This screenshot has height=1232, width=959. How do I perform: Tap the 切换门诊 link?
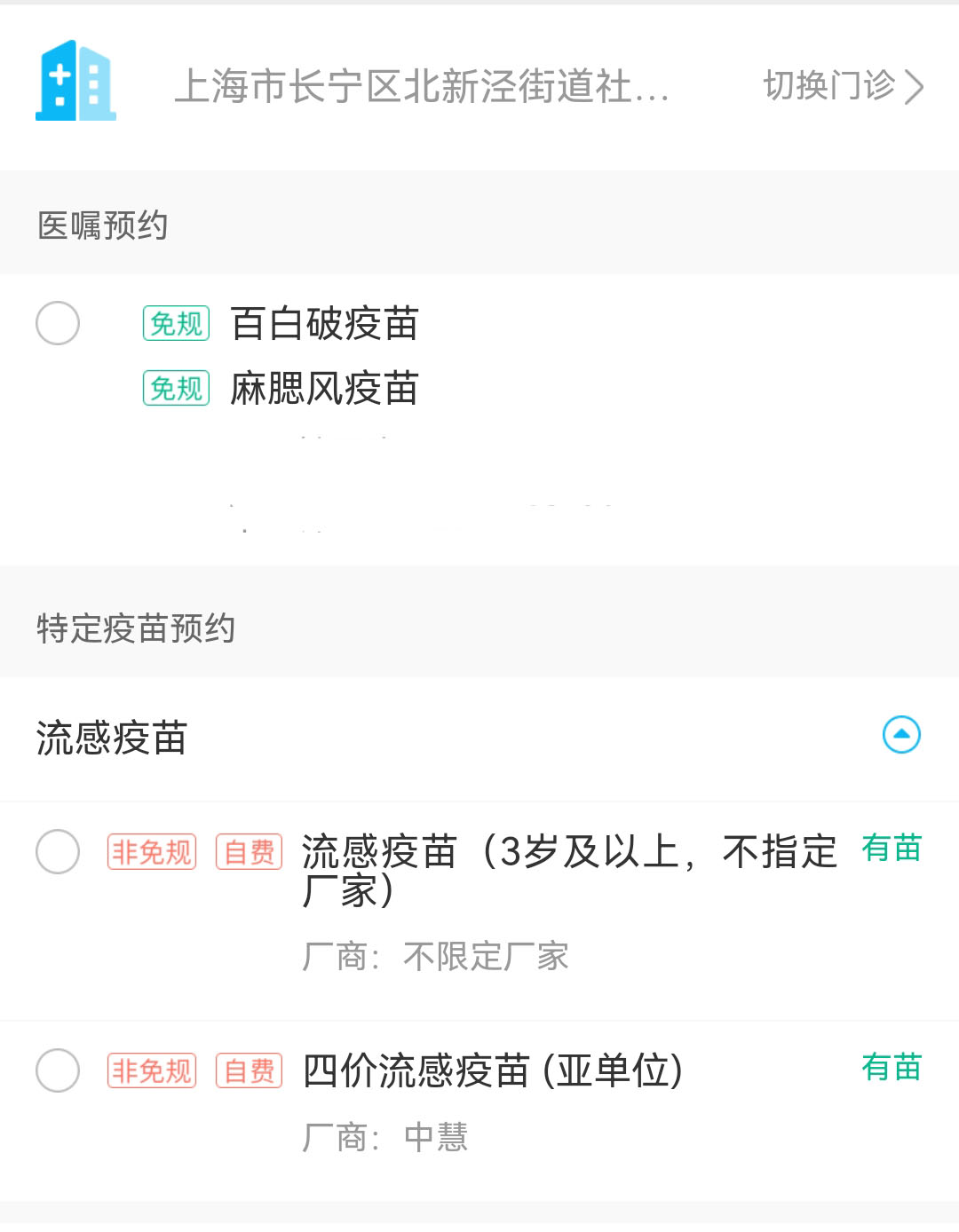pos(828,86)
